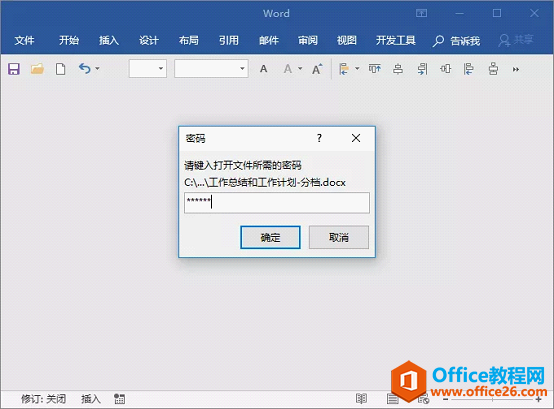Image resolution: width=554 pixels, height=409 pixels.
Task: Switch to read mode view icon
Action: (361, 399)
